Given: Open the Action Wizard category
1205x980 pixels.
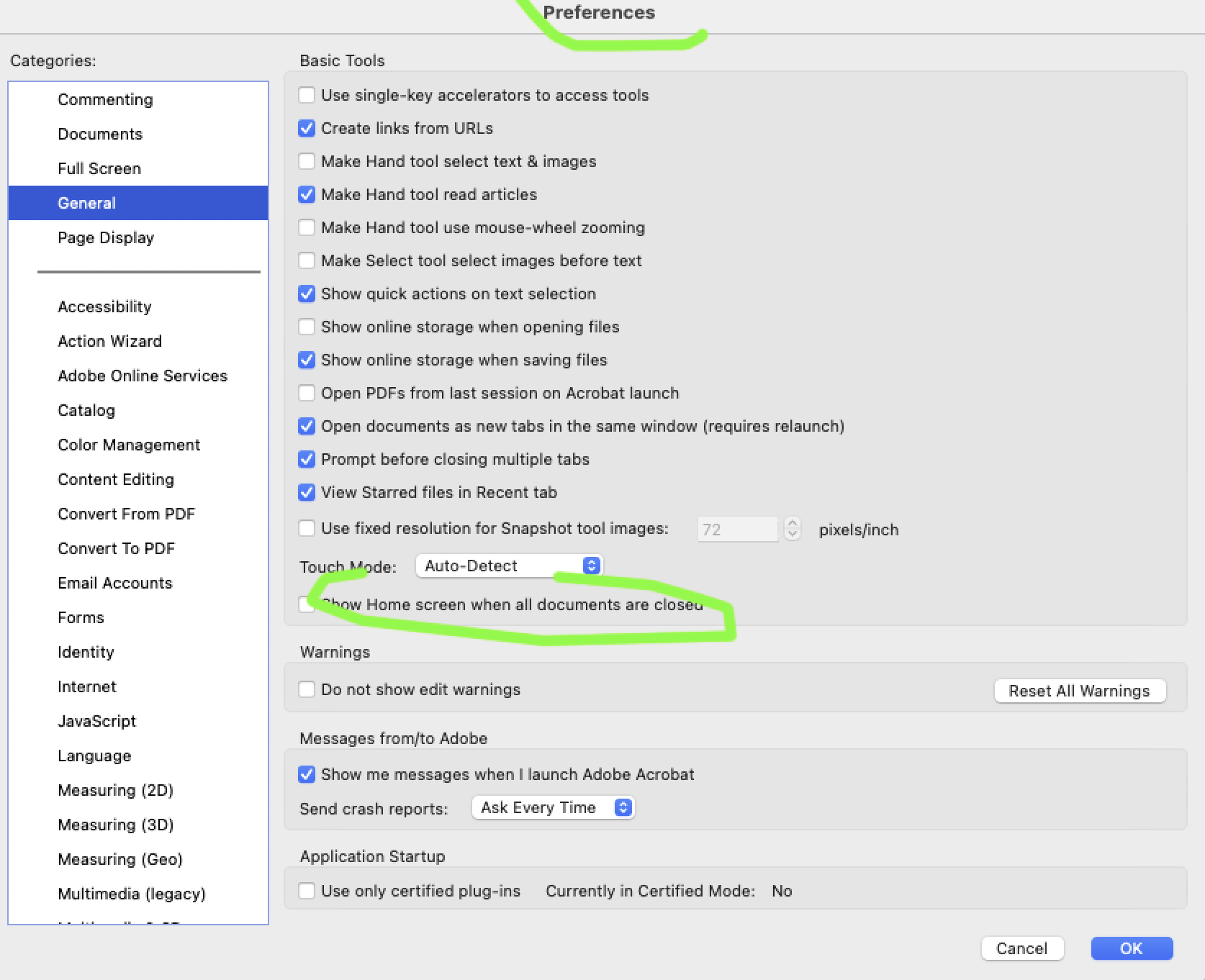Looking at the screenshot, I should click(x=138, y=341).
